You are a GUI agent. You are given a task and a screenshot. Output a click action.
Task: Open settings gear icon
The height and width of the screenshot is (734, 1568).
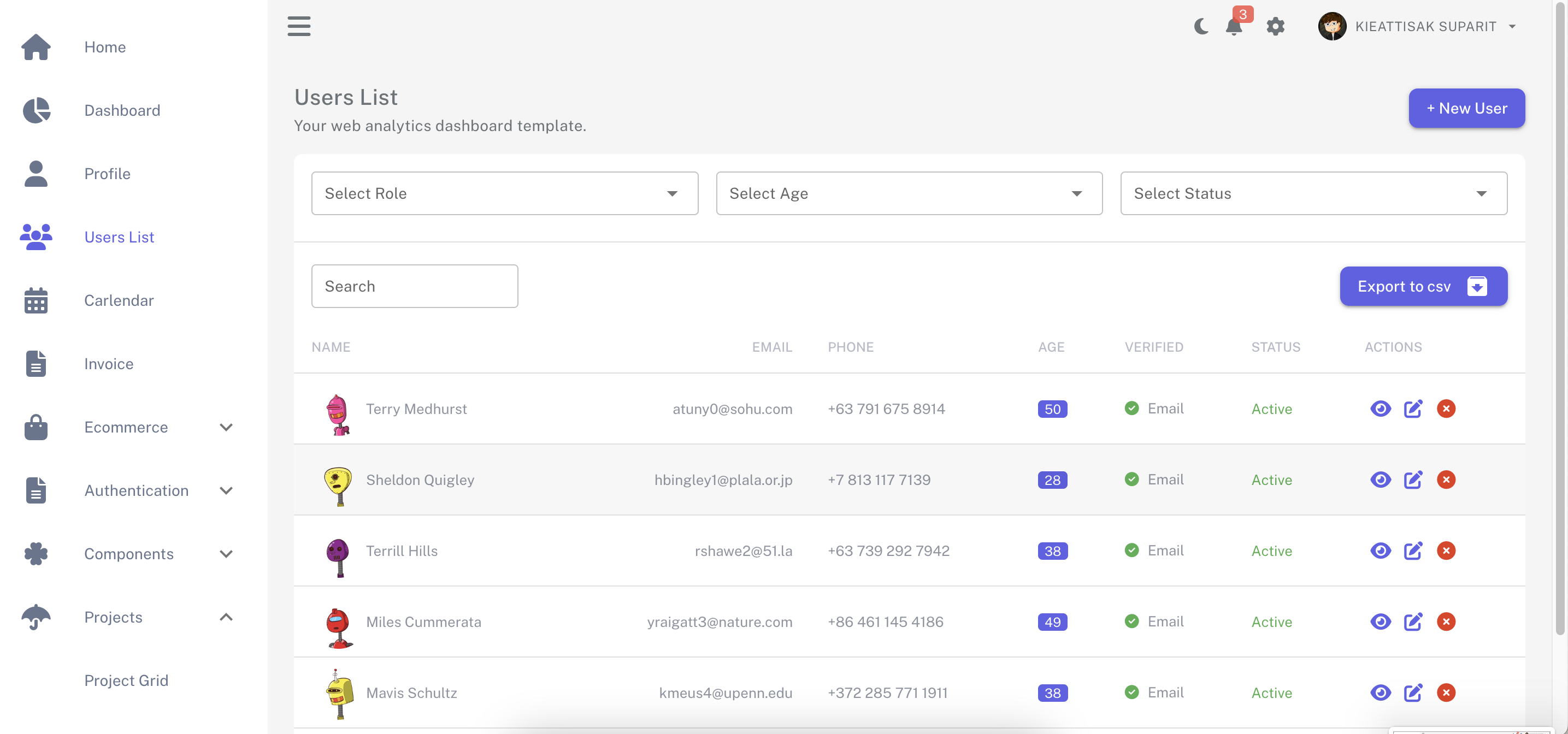[1275, 26]
